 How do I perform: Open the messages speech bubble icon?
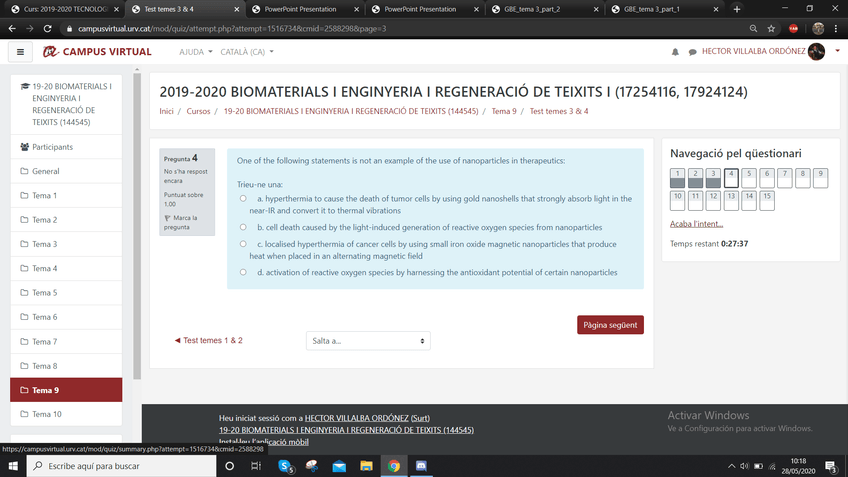pos(692,52)
